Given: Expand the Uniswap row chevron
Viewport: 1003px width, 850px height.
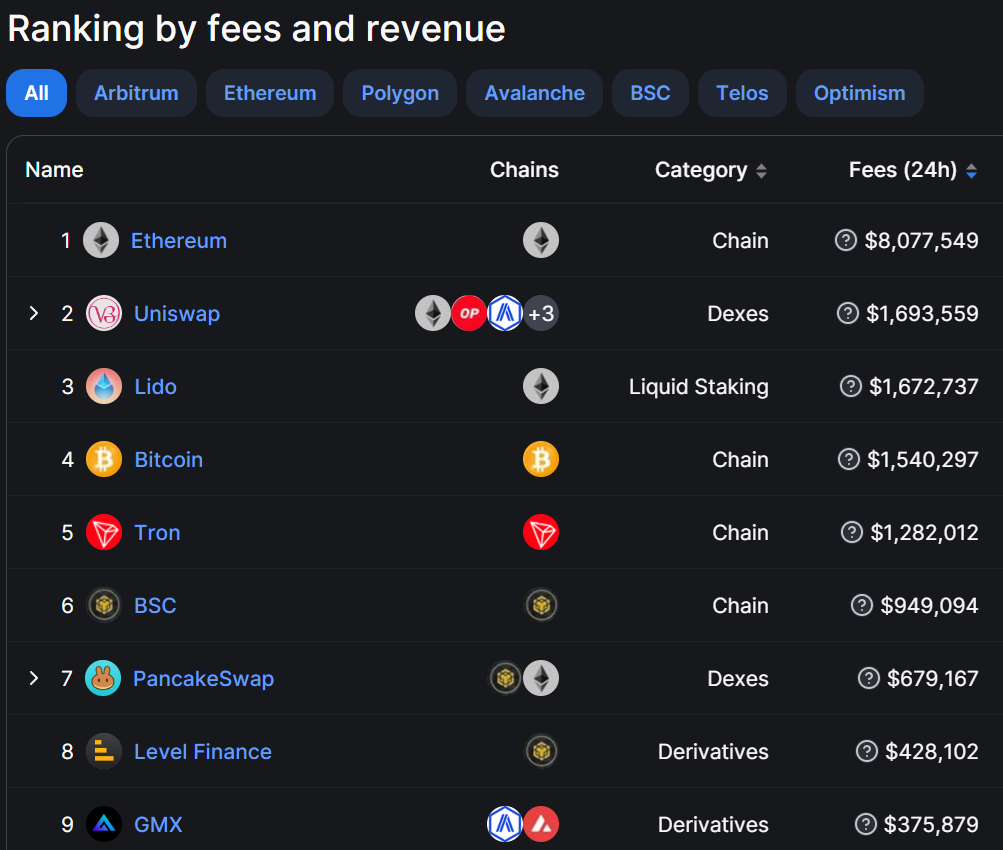Looking at the screenshot, I should (x=34, y=313).
